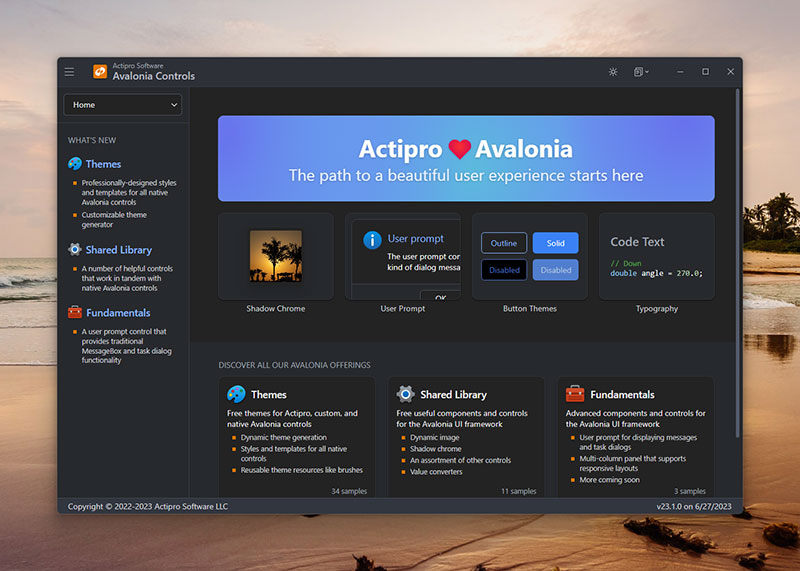Click the Typography caption
800x571 pixels.
click(657, 309)
